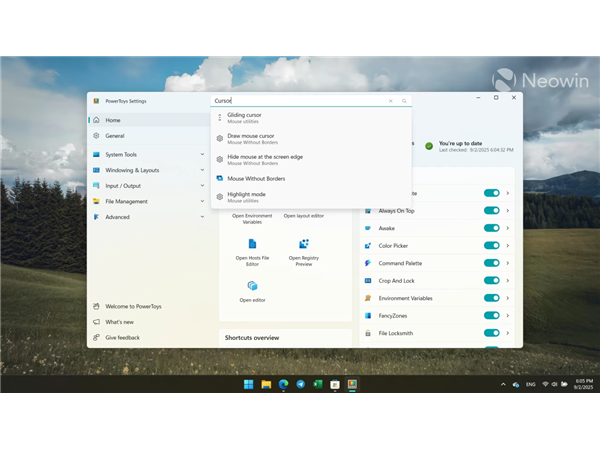Toggle the File Locksmith switch

pos(492,333)
